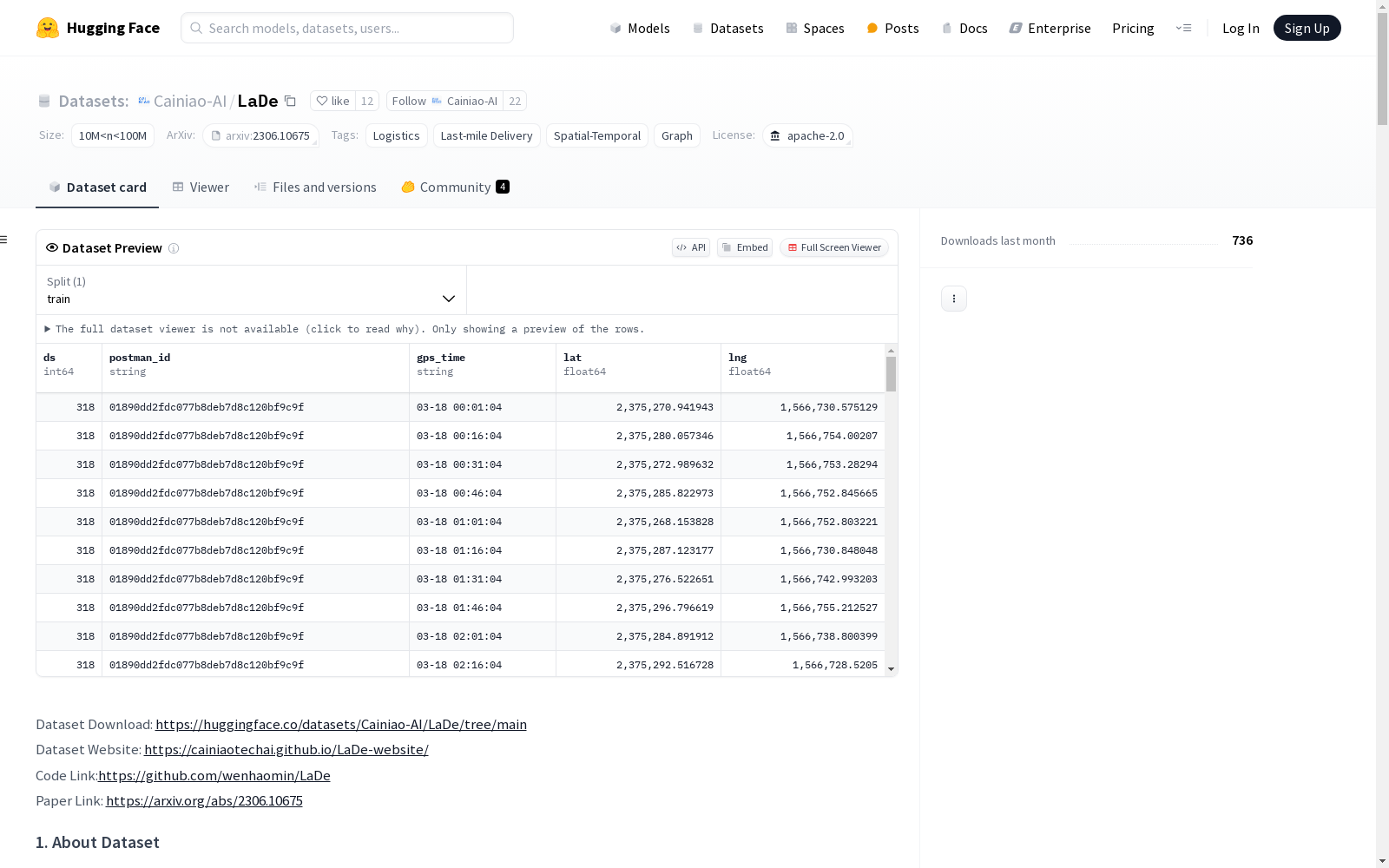Open Posts

coord(892,28)
